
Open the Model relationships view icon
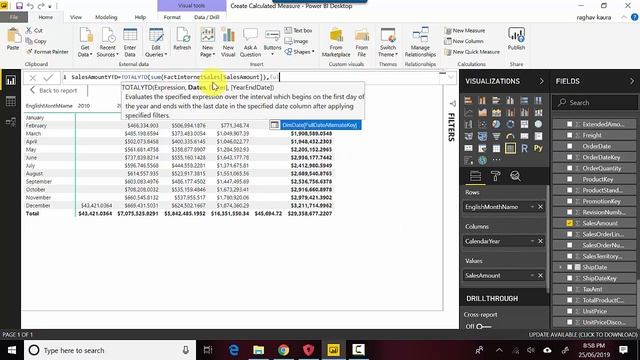pyautogui.click(x=11, y=122)
